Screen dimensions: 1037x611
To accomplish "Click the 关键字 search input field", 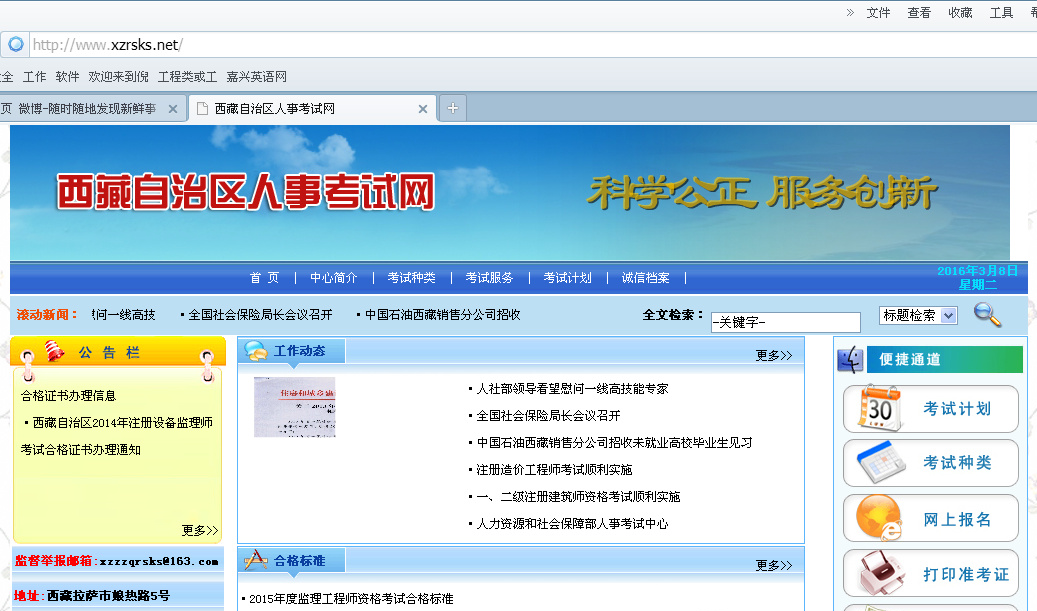I will (x=786, y=322).
